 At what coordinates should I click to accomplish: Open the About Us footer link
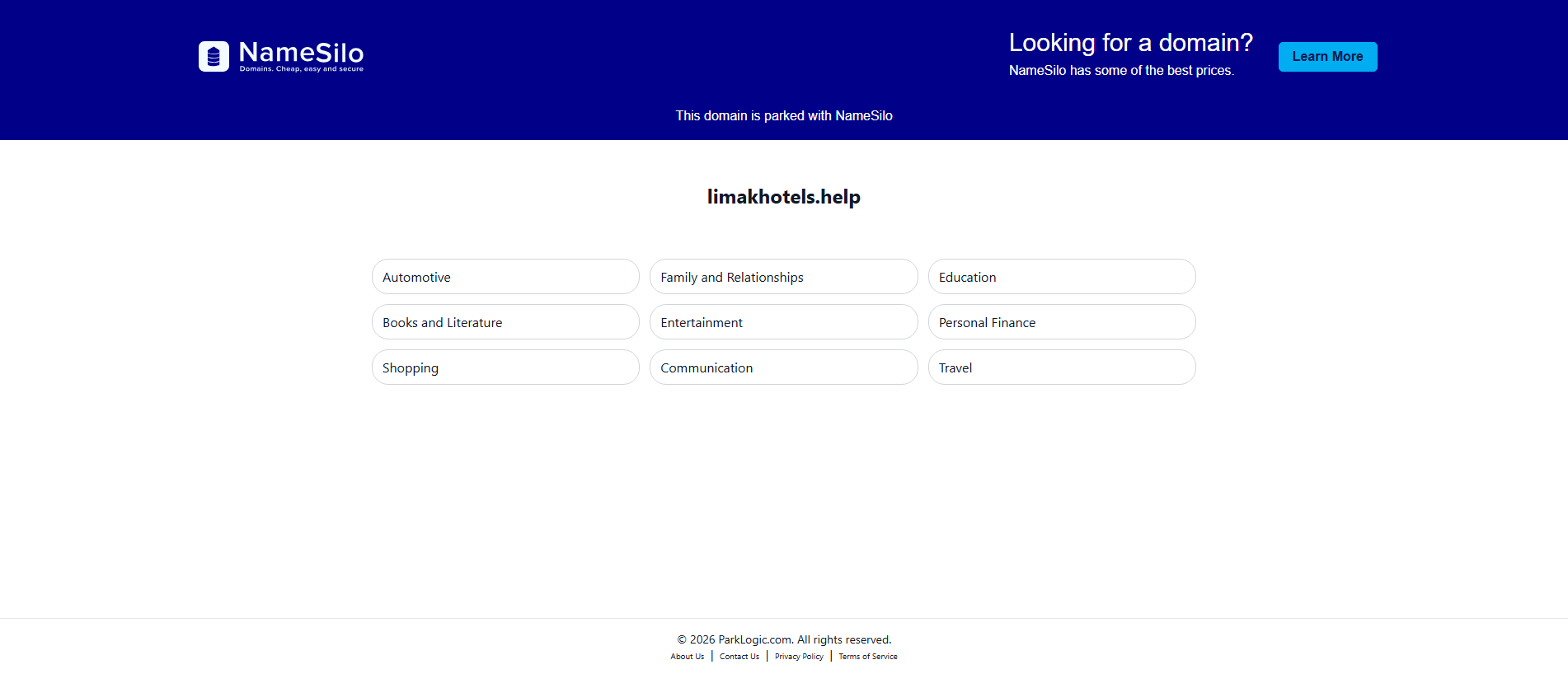pos(688,657)
